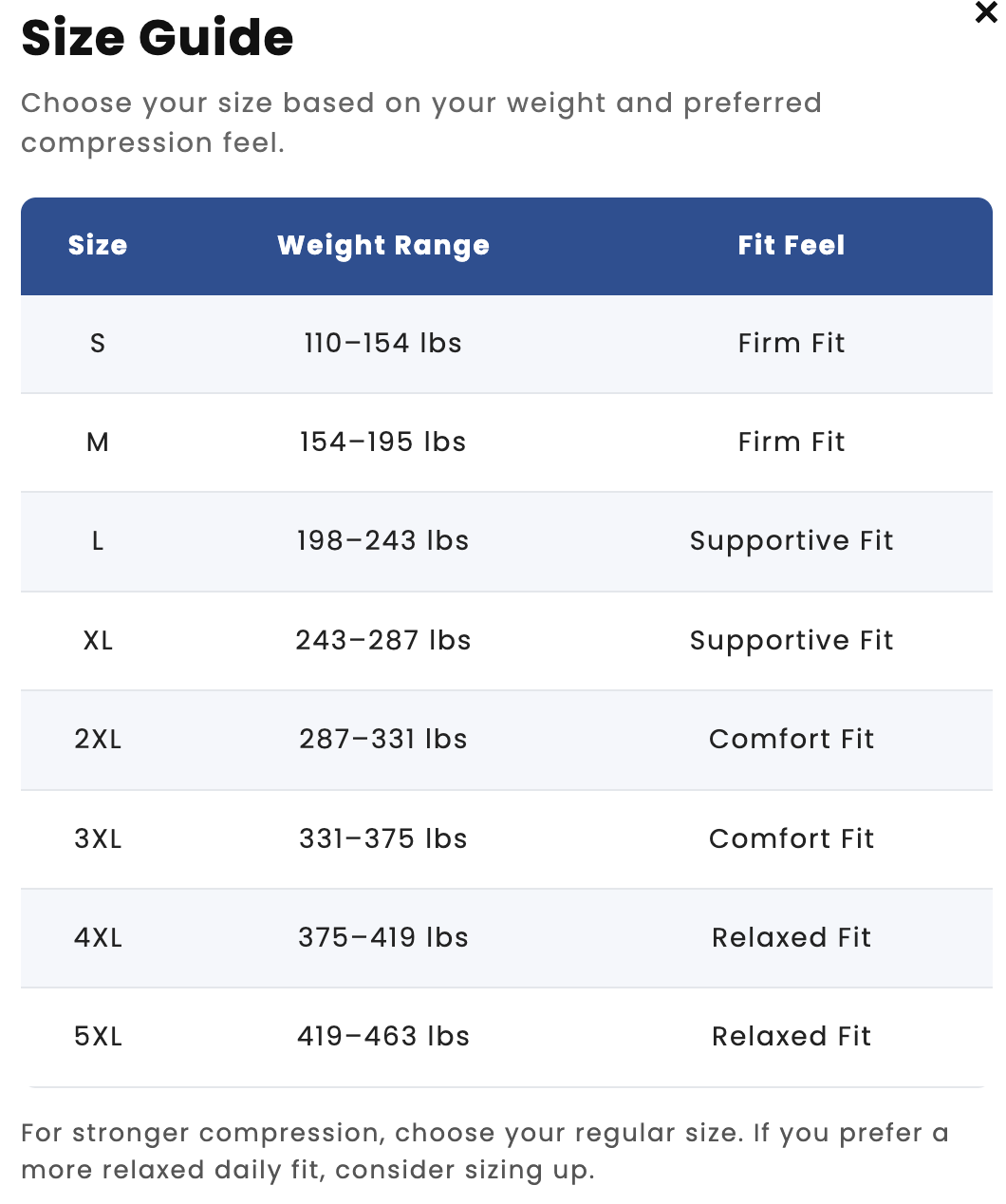1006x1204 pixels.
Task: Select the L size cell
Action: point(98,540)
